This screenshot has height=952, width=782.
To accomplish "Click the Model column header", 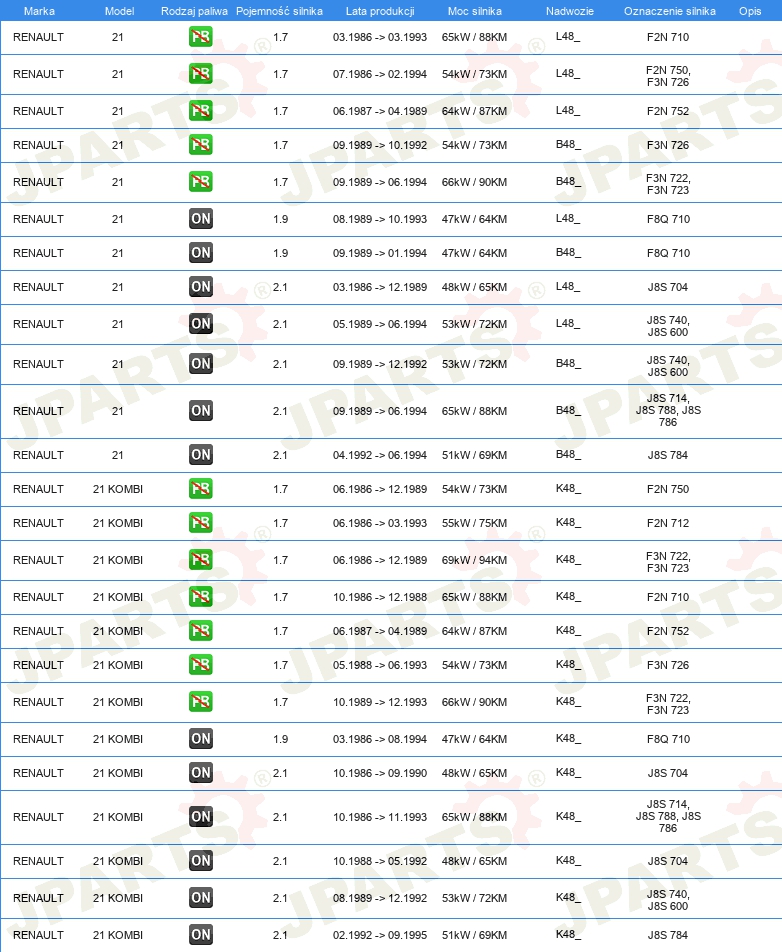I will point(119,11).
